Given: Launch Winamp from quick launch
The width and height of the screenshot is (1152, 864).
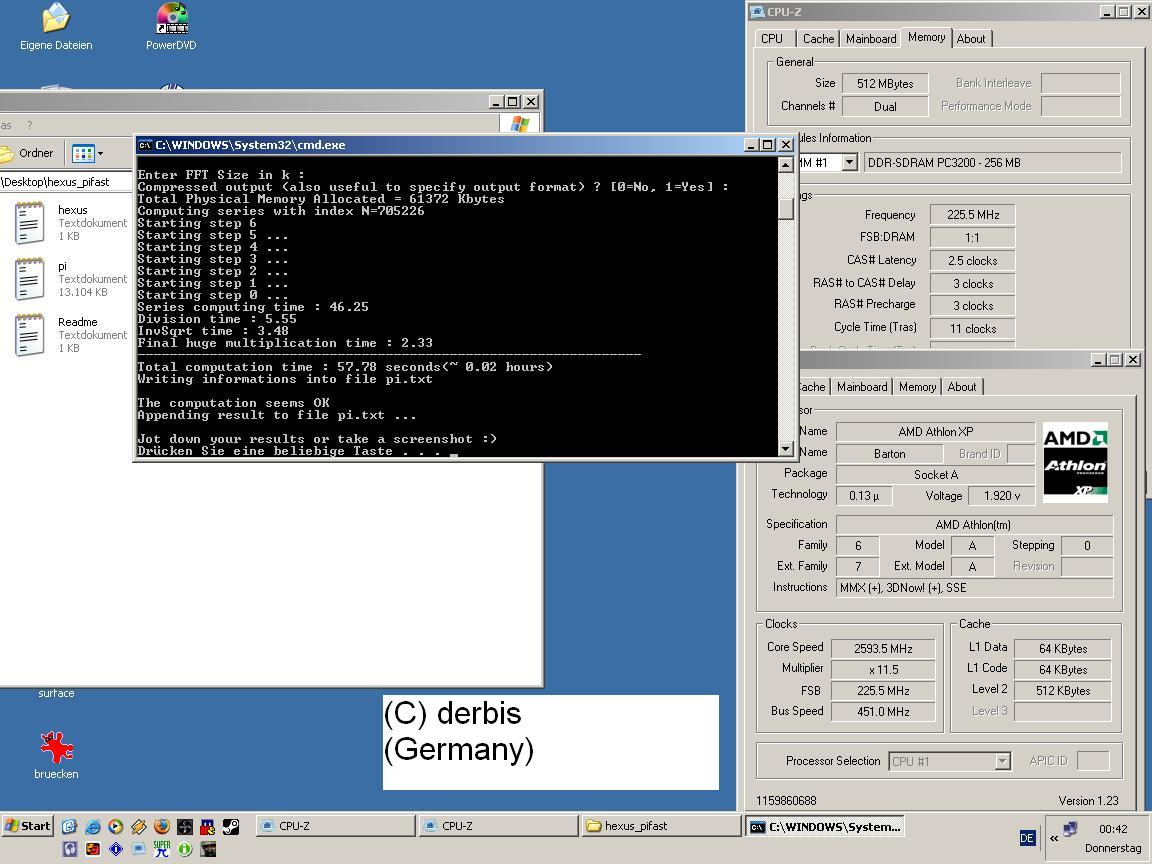Looking at the screenshot, I should [139, 827].
